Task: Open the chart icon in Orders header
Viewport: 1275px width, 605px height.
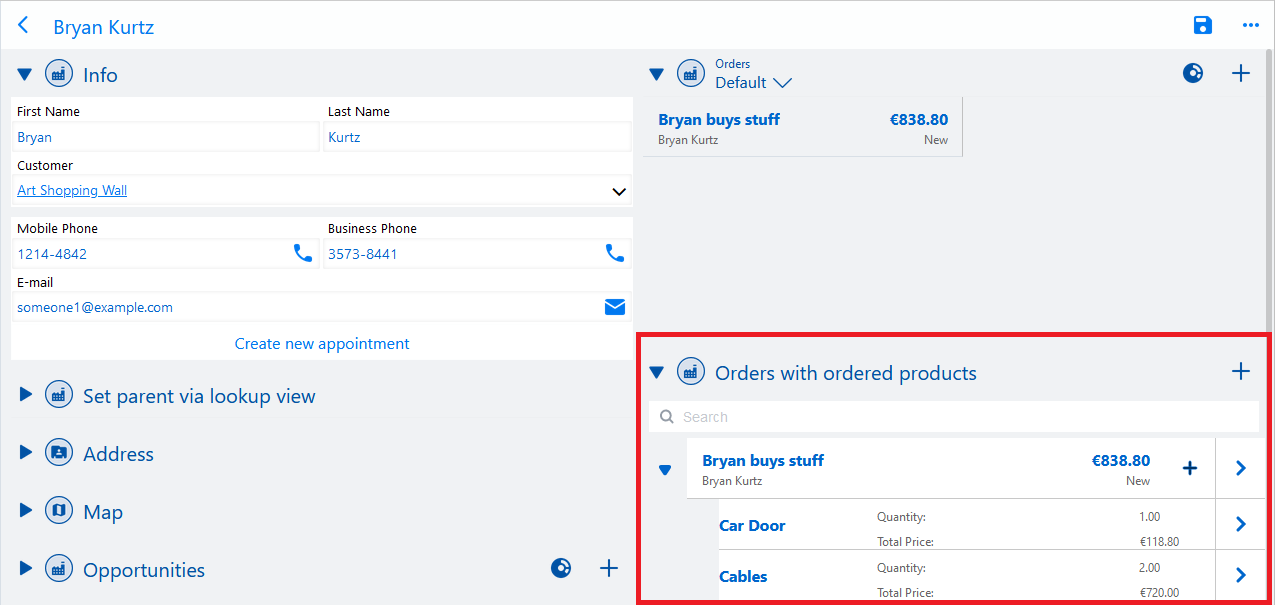Action: (1193, 73)
